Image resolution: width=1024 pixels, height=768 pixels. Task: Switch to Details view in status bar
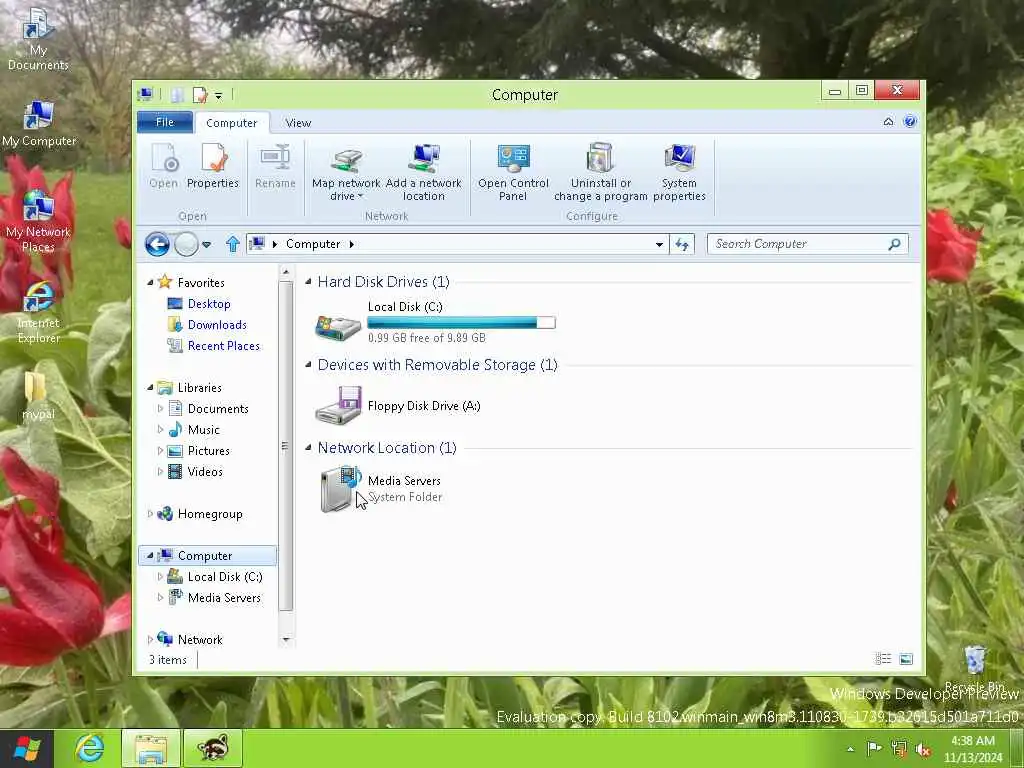pos(883,659)
